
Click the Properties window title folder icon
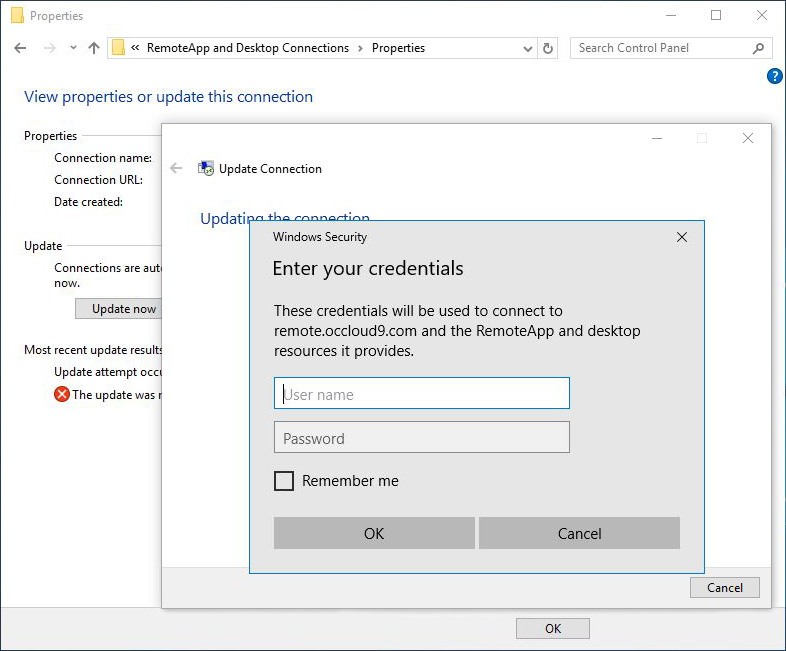(17, 16)
